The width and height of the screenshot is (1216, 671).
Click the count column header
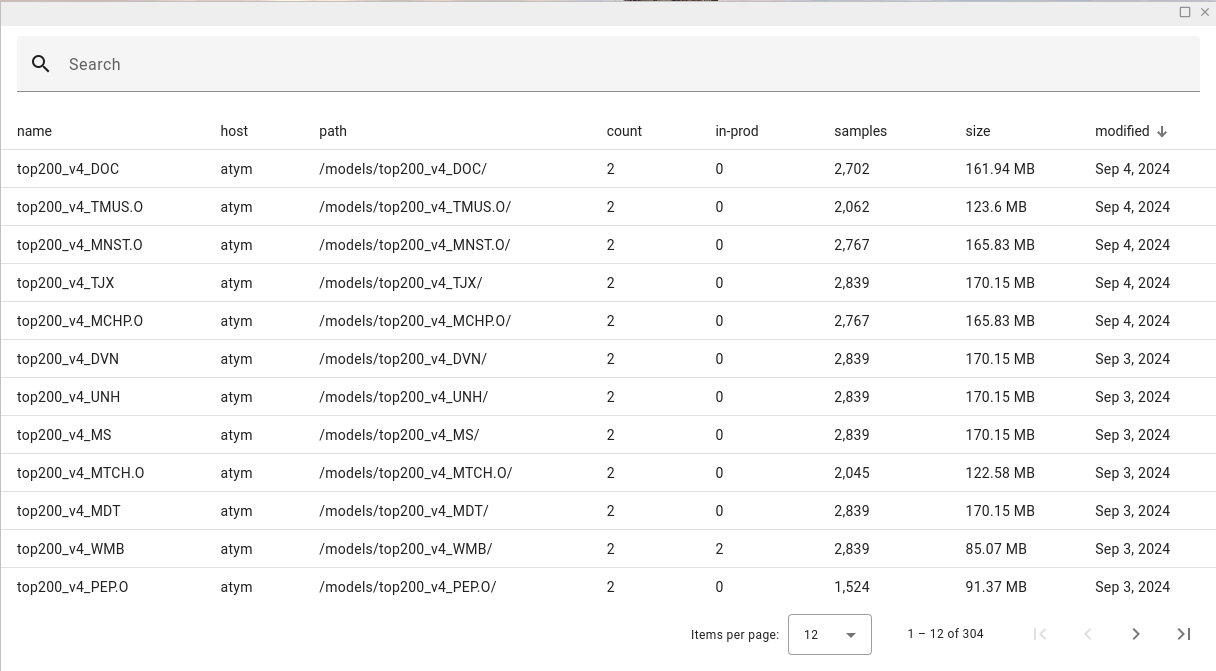(x=624, y=131)
